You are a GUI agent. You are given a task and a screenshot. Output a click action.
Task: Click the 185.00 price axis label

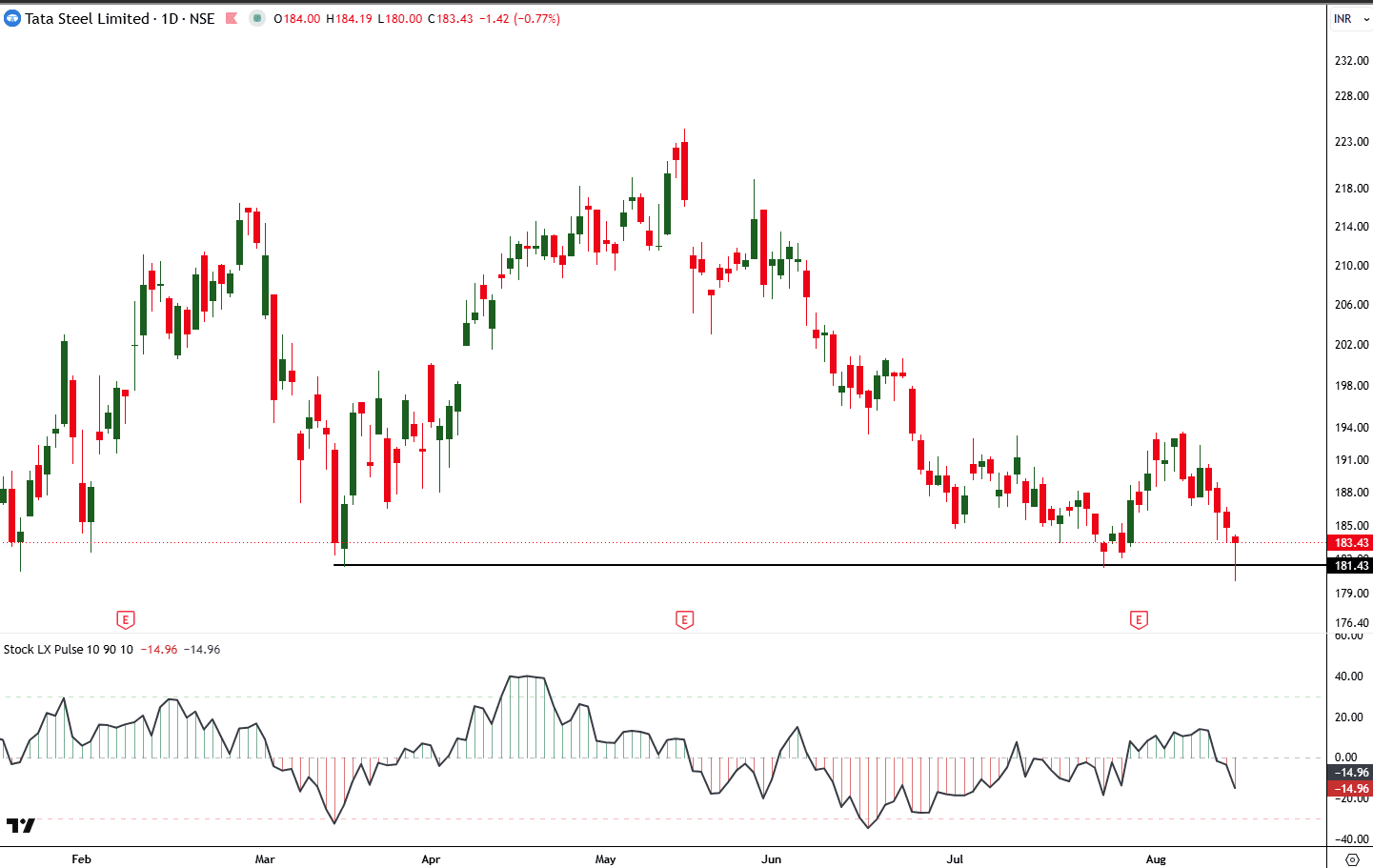click(1351, 526)
